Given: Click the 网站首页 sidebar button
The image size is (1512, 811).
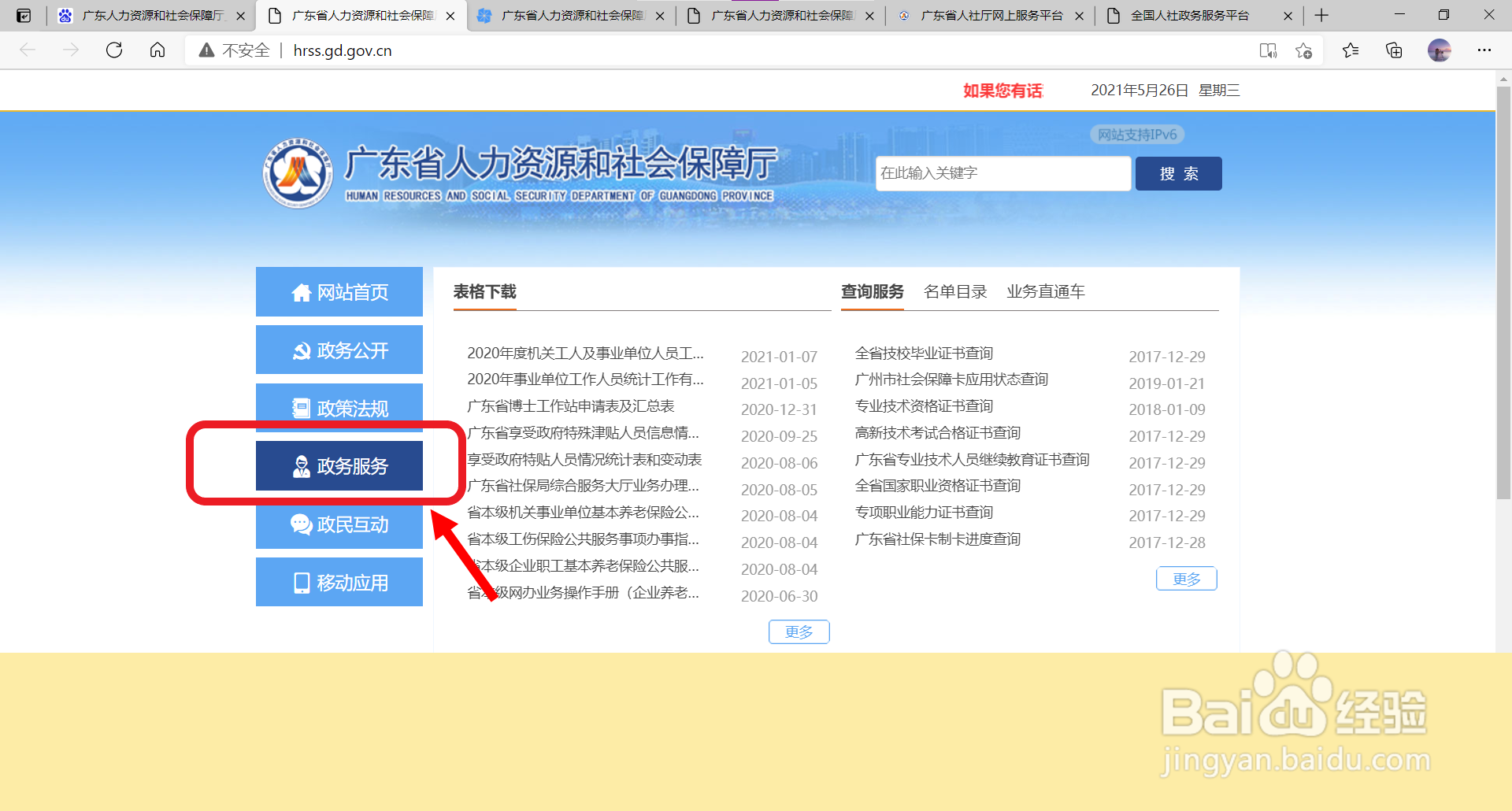Looking at the screenshot, I should [x=339, y=292].
